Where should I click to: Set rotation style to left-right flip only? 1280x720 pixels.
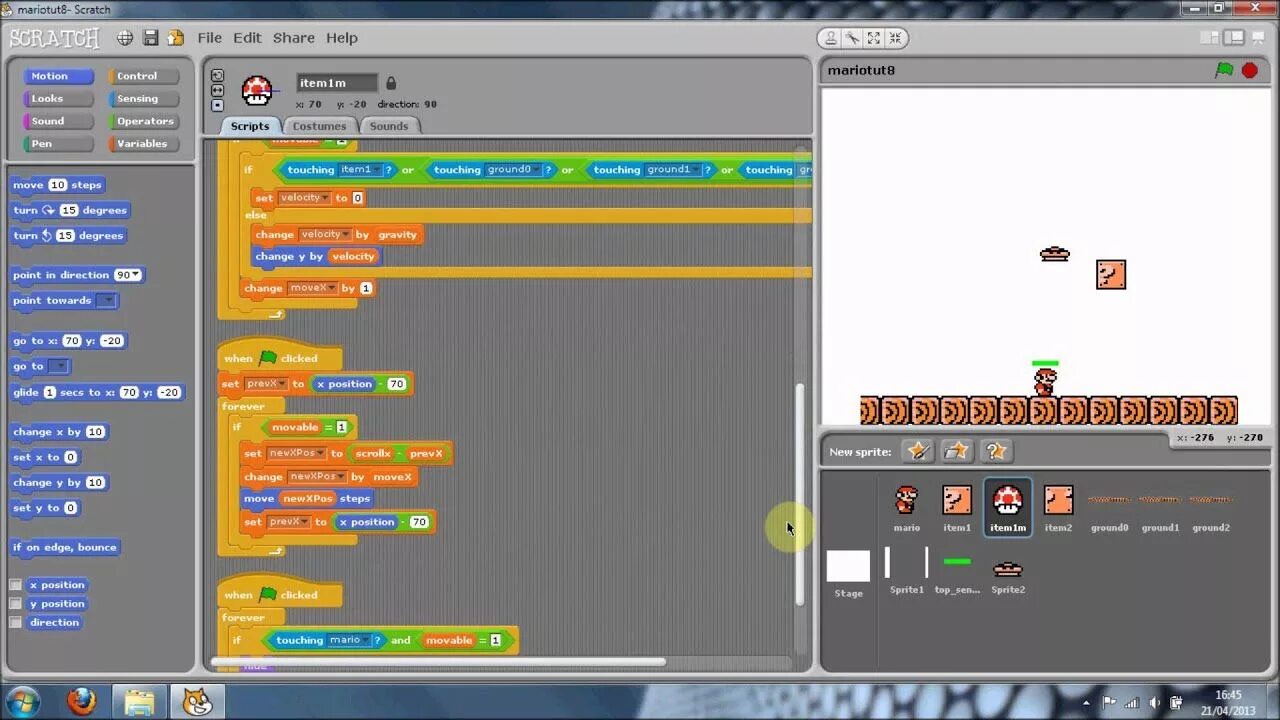[217, 90]
